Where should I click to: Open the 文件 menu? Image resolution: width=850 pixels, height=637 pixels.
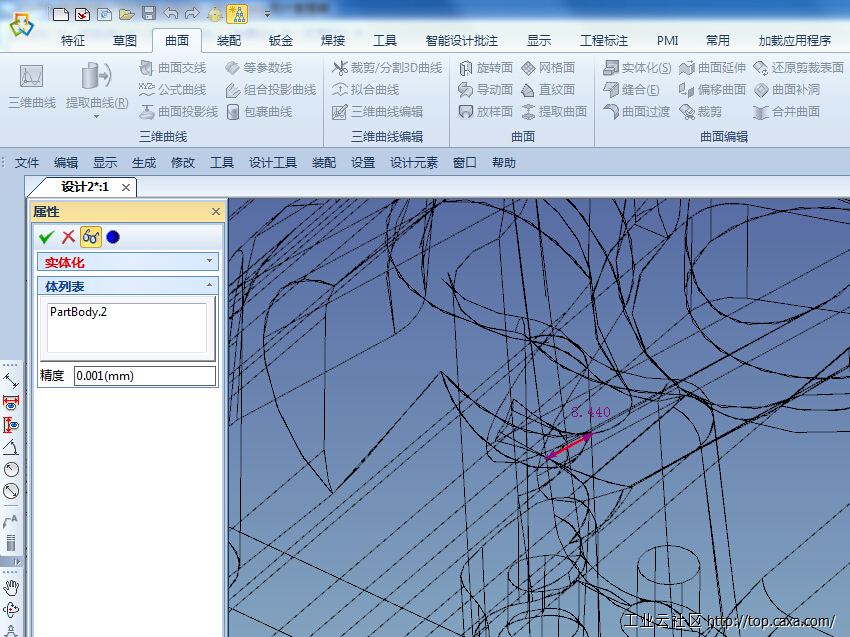click(x=27, y=163)
